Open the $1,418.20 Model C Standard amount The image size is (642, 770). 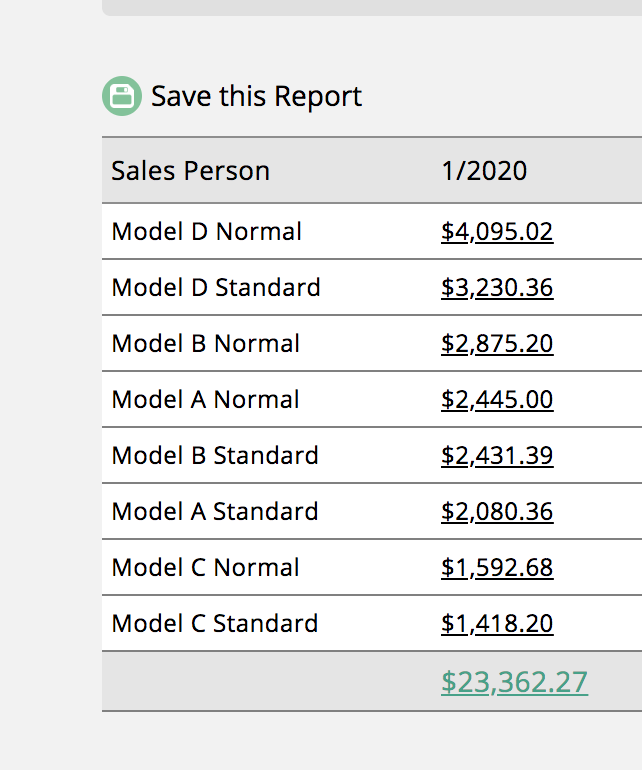(496, 624)
